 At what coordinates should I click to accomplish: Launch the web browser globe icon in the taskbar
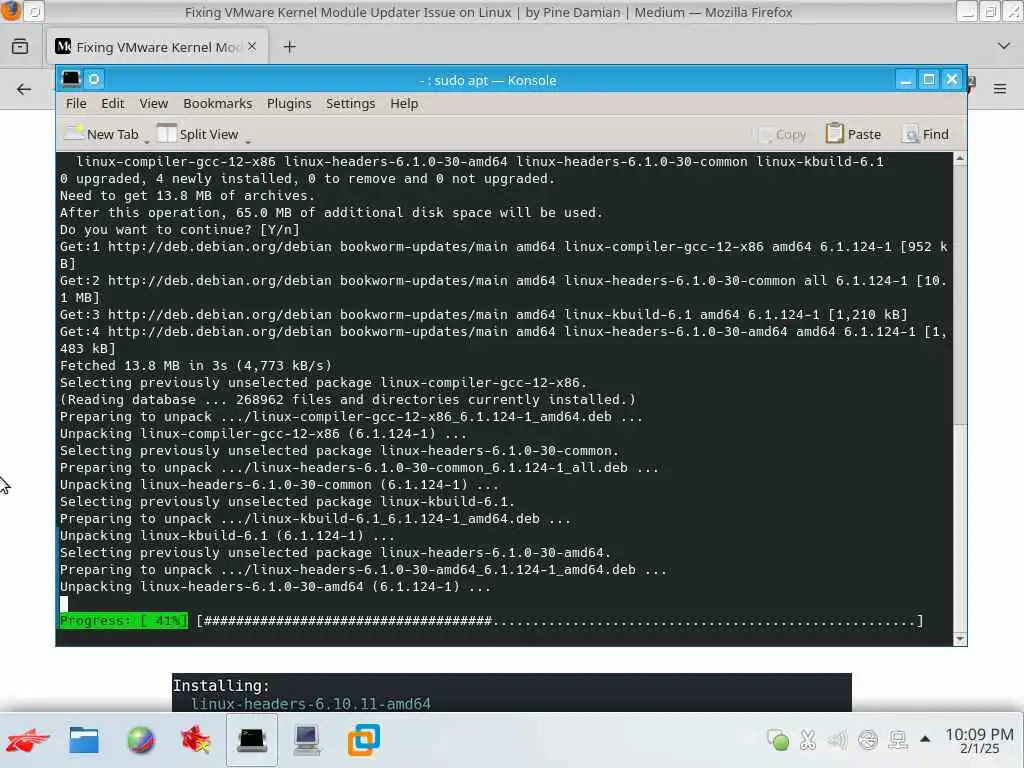[x=140, y=740]
